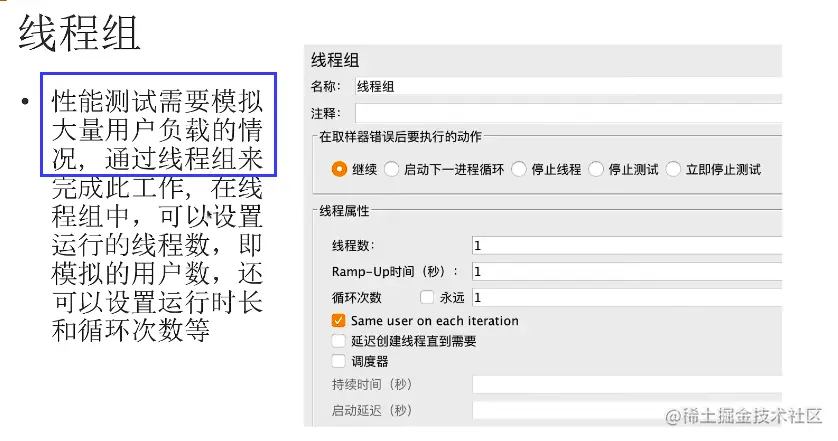The height and width of the screenshot is (441, 838).
Task: Click the 循环次数 label text
Action: 356,298
